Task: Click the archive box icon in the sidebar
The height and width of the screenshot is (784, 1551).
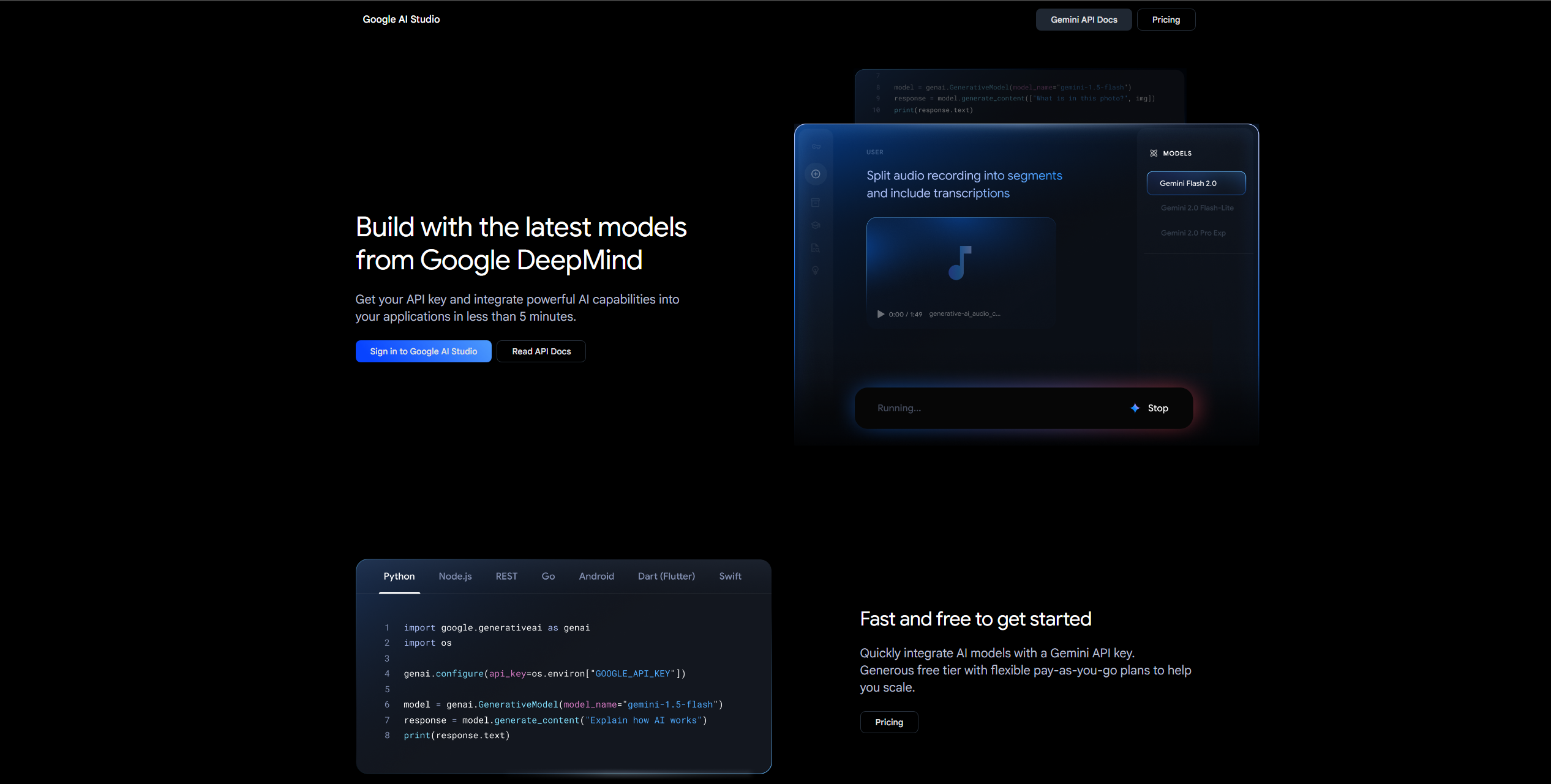Action: [816, 203]
